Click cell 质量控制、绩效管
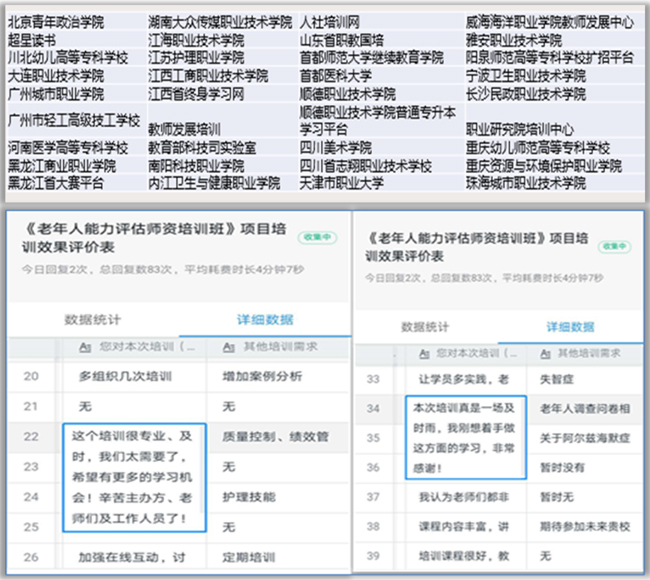 tap(276, 437)
